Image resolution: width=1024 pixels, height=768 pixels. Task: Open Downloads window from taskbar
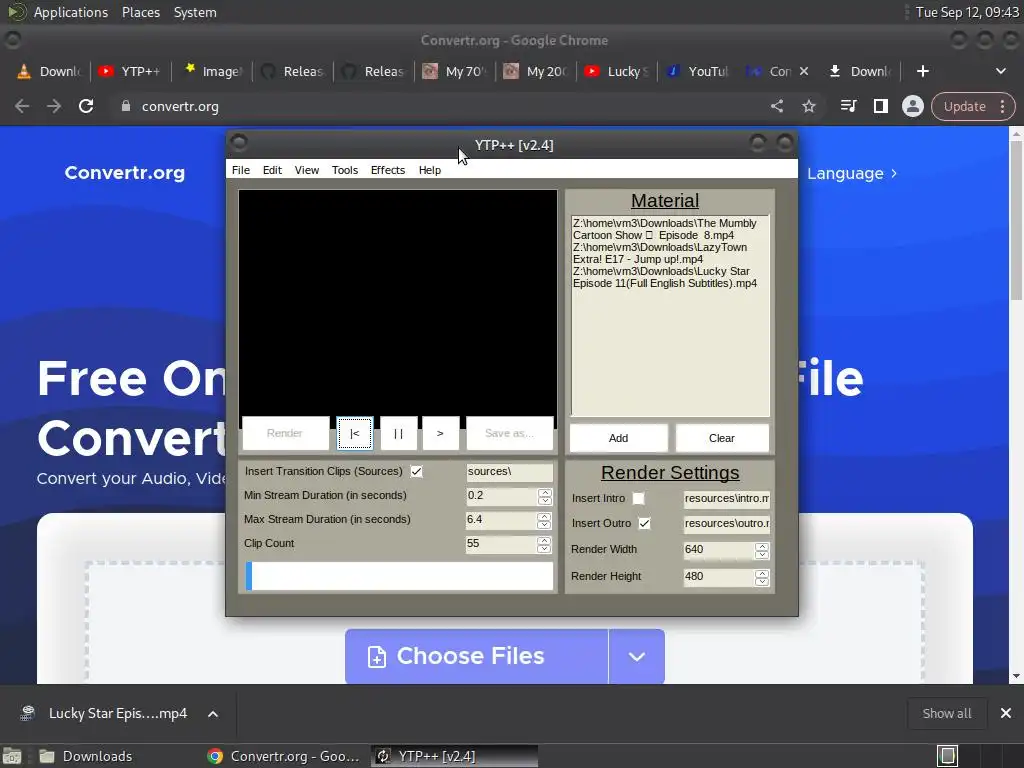(86, 756)
